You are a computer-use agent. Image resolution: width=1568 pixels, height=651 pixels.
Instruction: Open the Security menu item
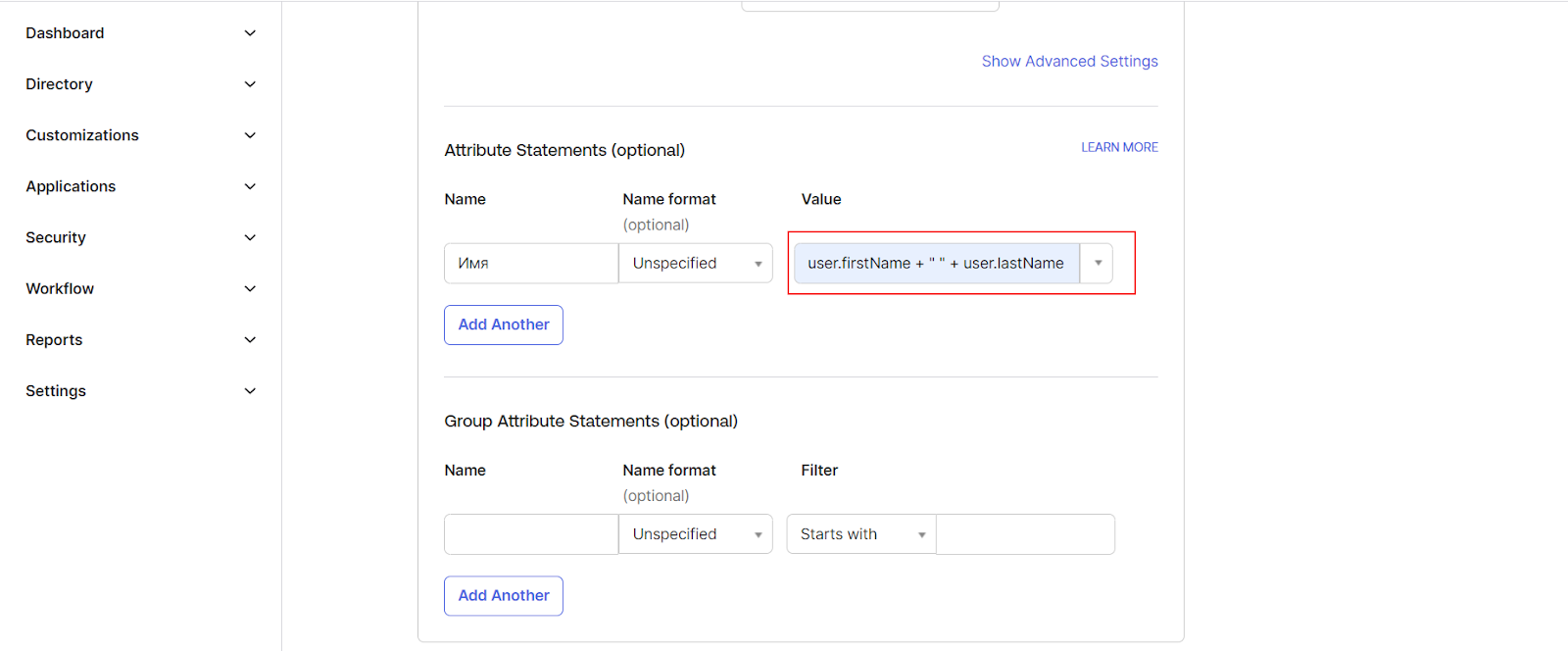click(56, 237)
